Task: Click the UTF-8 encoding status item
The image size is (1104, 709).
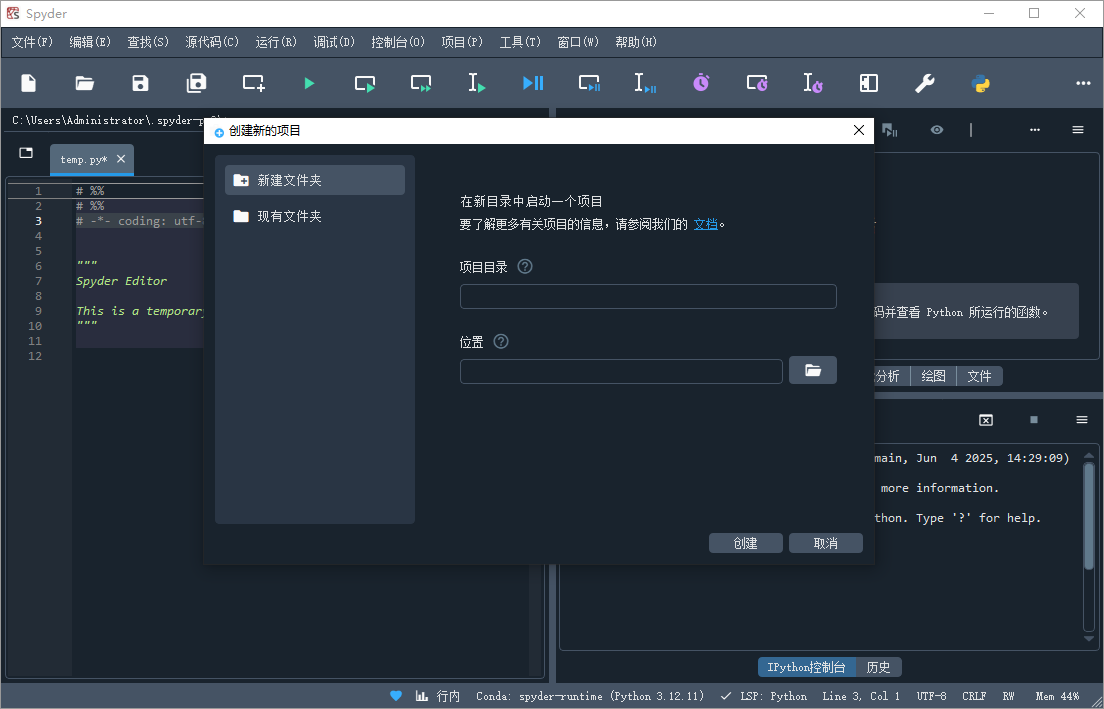Action: (x=932, y=696)
